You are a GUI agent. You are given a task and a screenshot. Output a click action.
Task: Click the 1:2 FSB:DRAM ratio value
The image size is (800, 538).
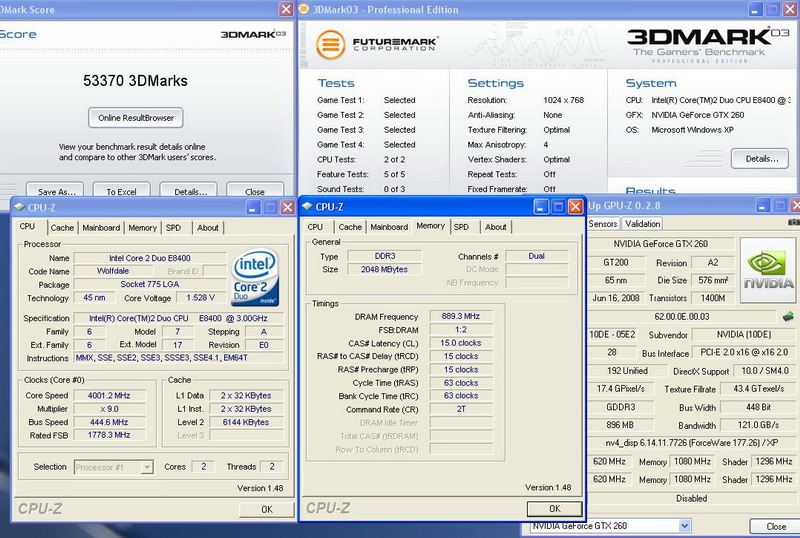(x=461, y=330)
